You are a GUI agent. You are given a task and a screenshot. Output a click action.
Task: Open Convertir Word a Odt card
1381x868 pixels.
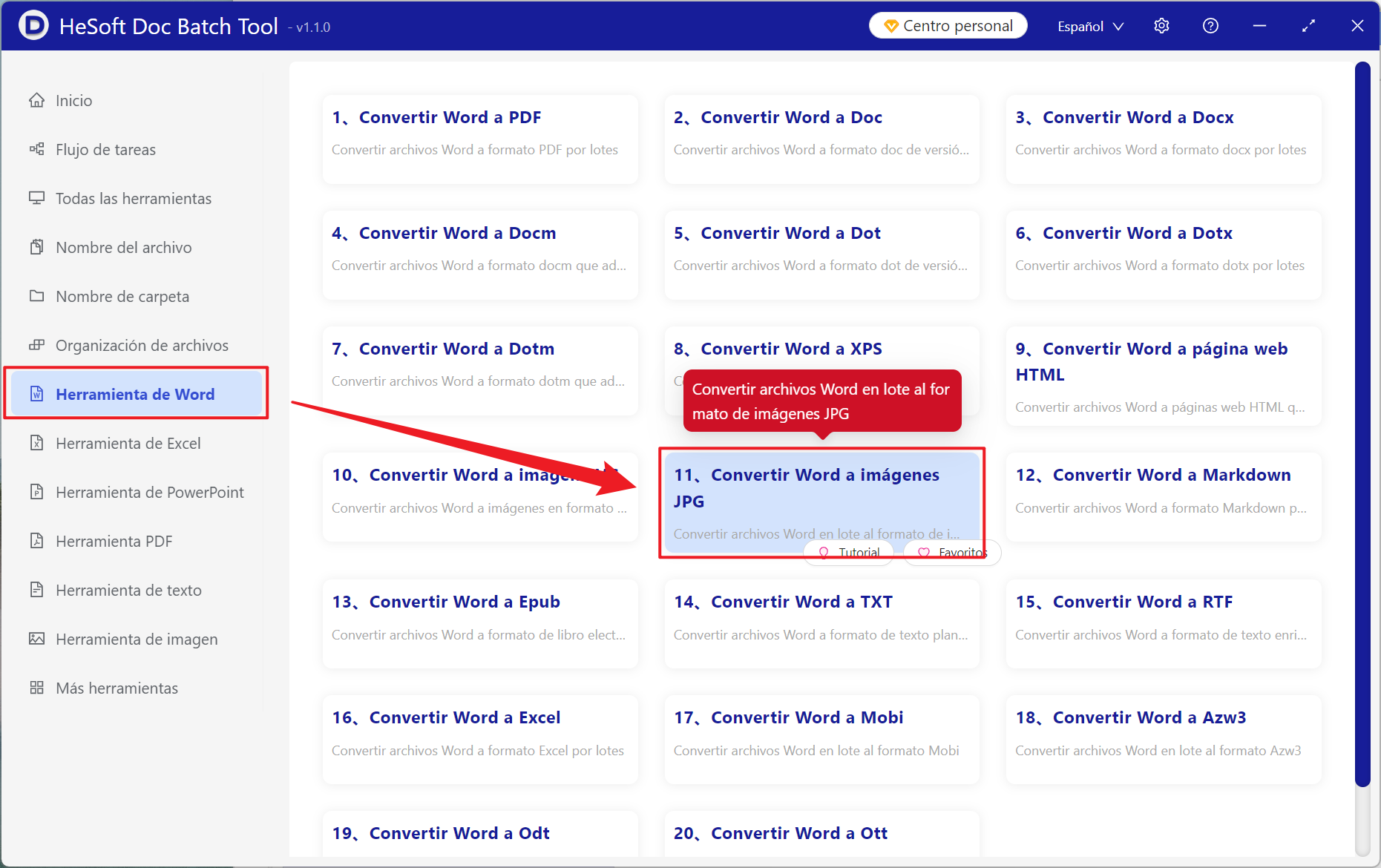tap(480, 834)
